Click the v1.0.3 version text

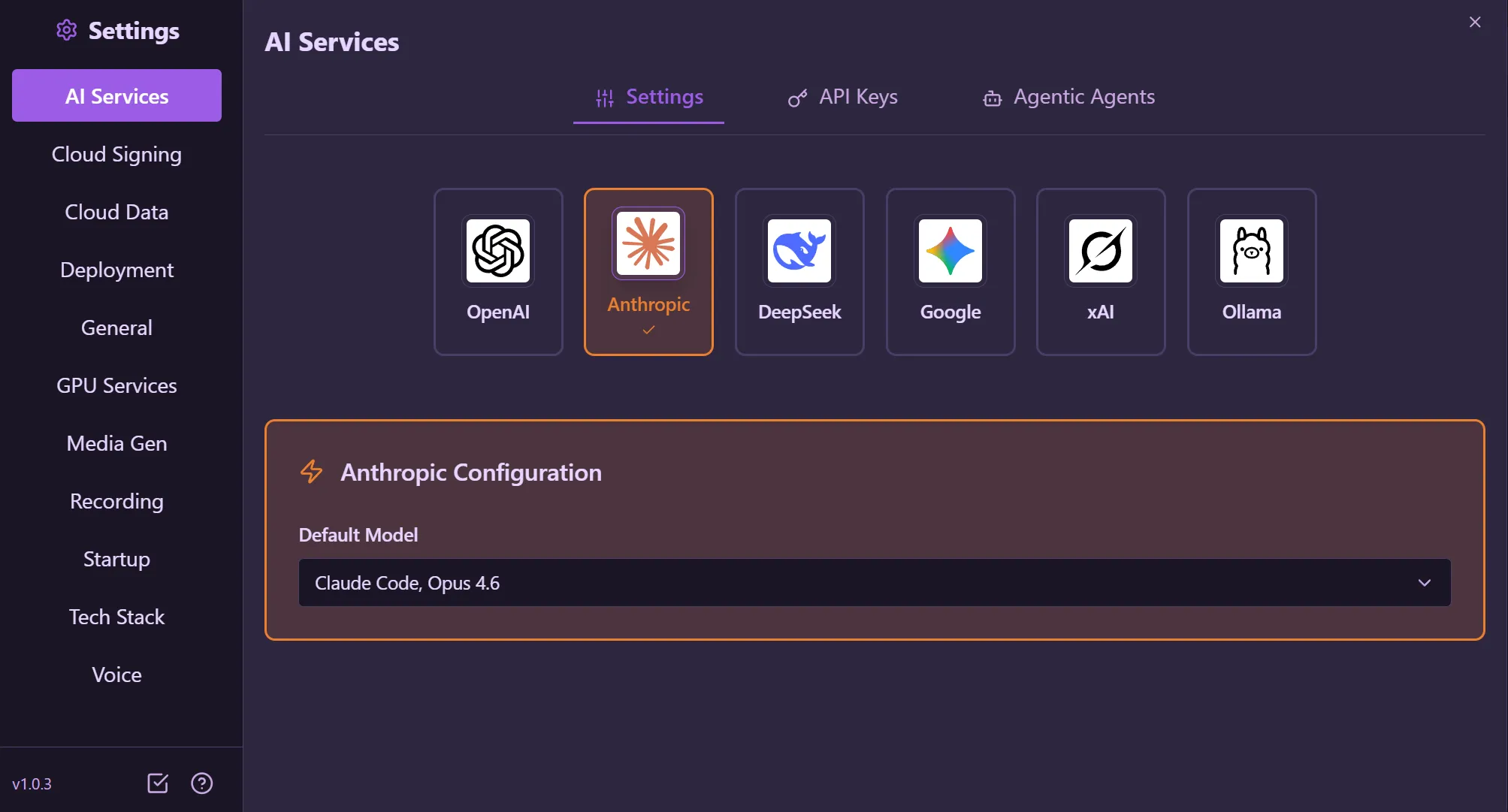pyautogui.click(x=32, y=783)
